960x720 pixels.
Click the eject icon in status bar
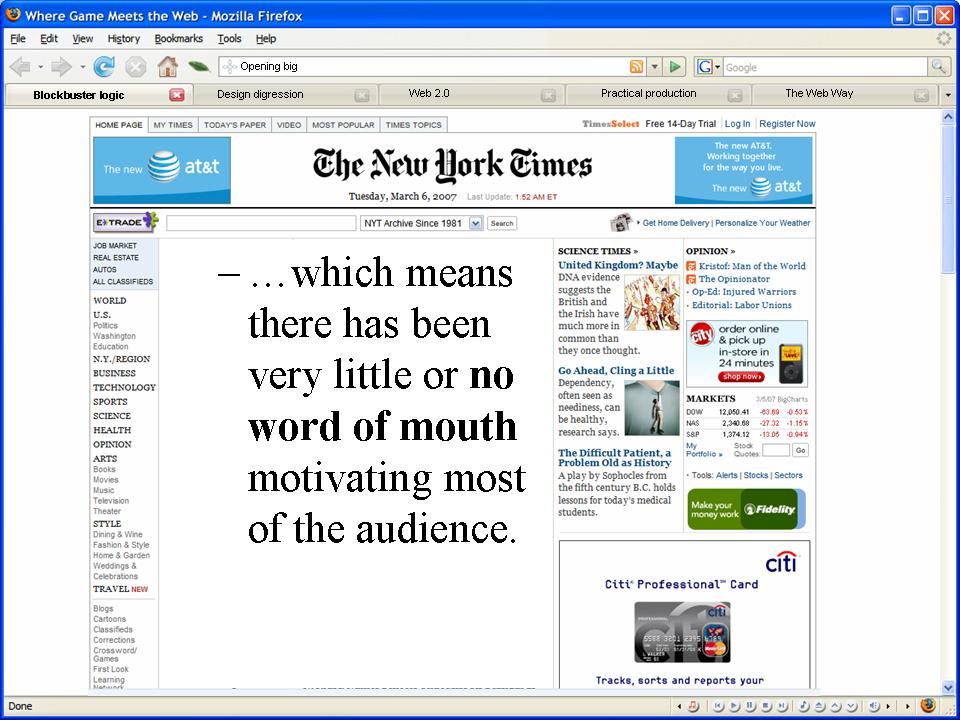point(820,706)
